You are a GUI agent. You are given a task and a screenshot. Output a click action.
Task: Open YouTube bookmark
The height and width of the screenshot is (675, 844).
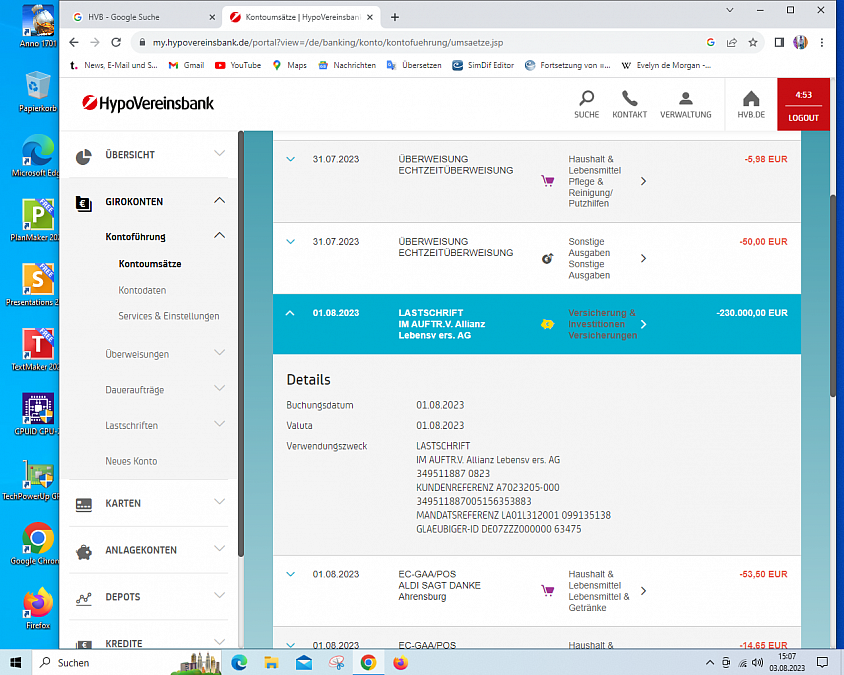tap(237, 65)
